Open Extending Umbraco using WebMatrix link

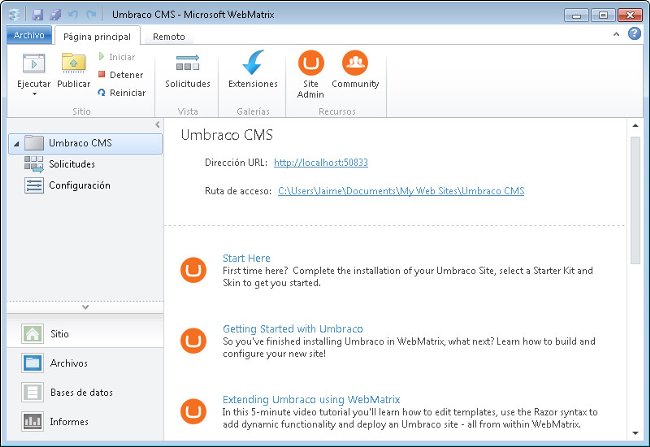[311, 399]
